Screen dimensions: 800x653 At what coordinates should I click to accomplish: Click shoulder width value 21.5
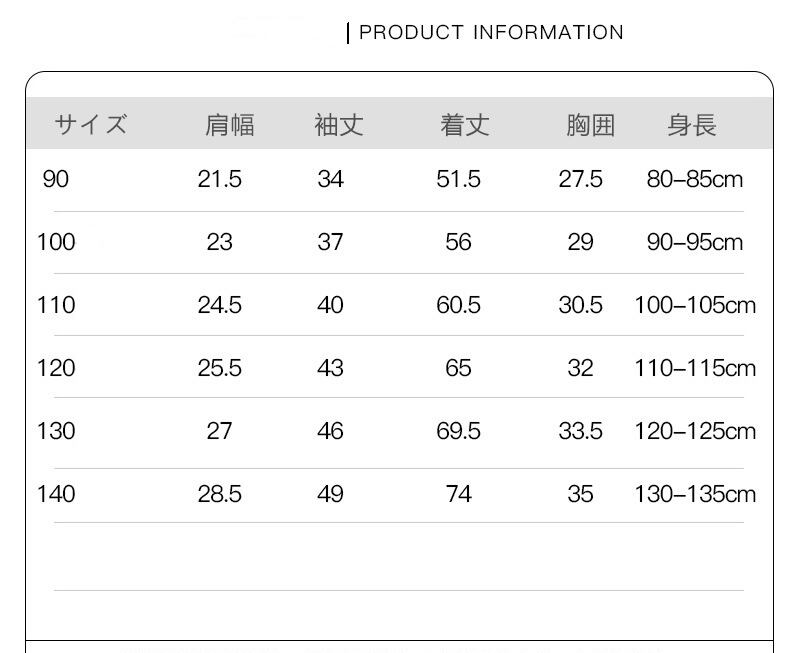pyautogui.click(x=220, y=179)
